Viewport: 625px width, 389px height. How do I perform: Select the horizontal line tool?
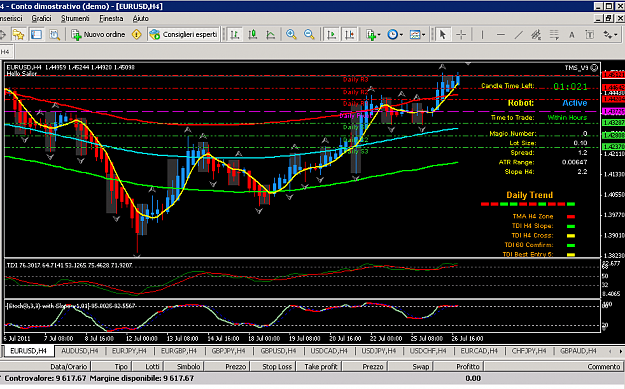pyautogui.click(x=501, y=35)
